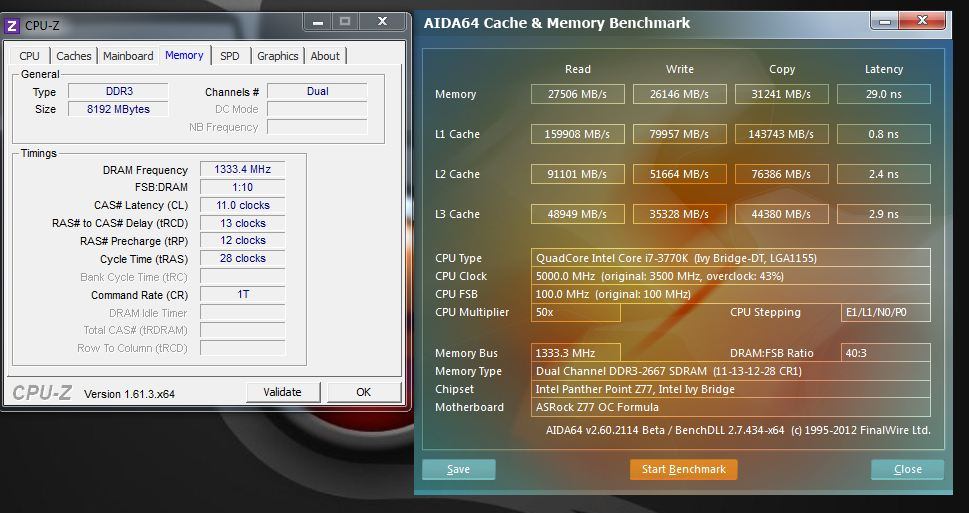Viewport: 969px width, 513px height.
Task: Select the Memory tab in CPU-Z
Action: [184, 55]
